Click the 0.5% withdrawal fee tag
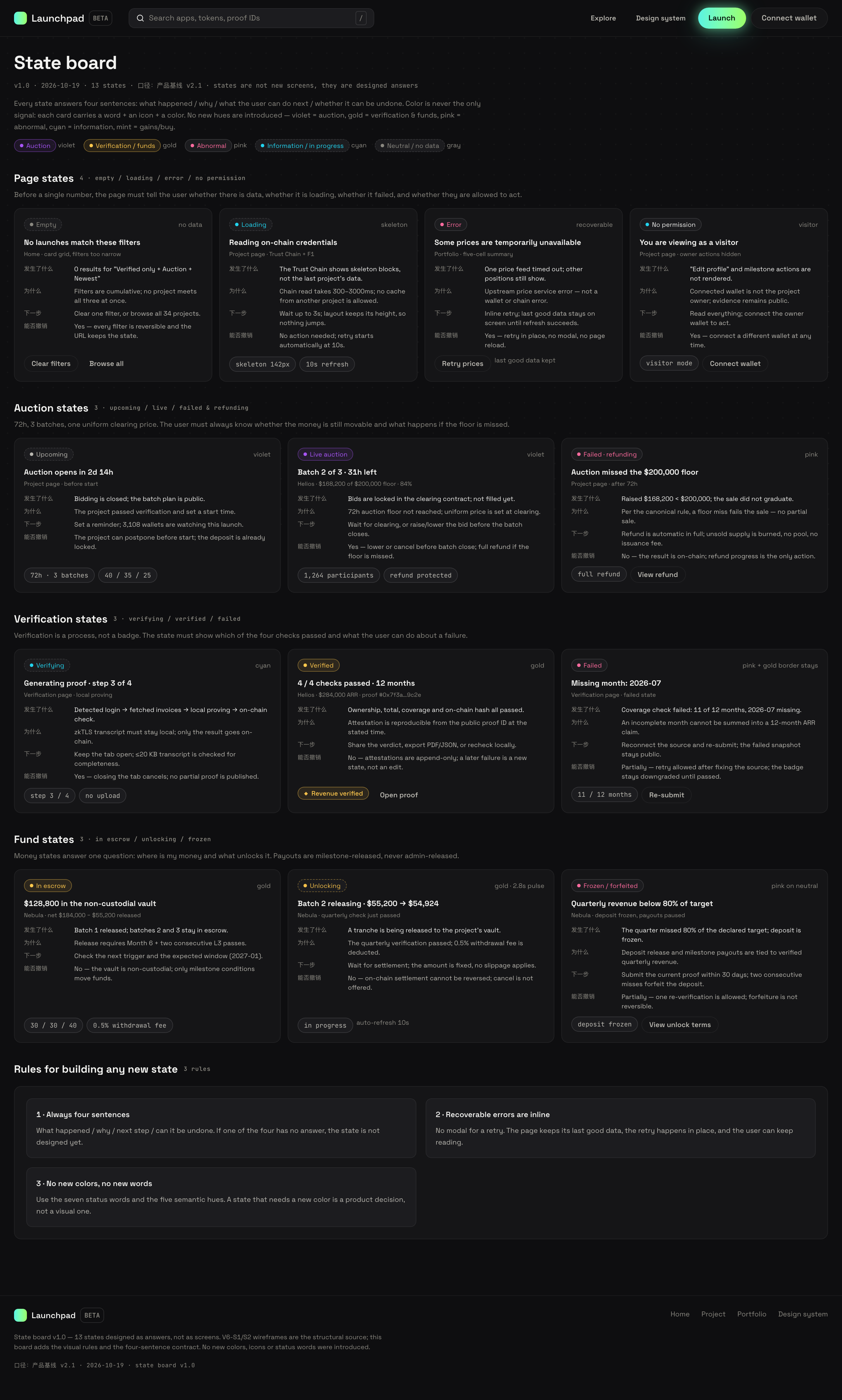842x1400 pixels. pos(130,1025)
